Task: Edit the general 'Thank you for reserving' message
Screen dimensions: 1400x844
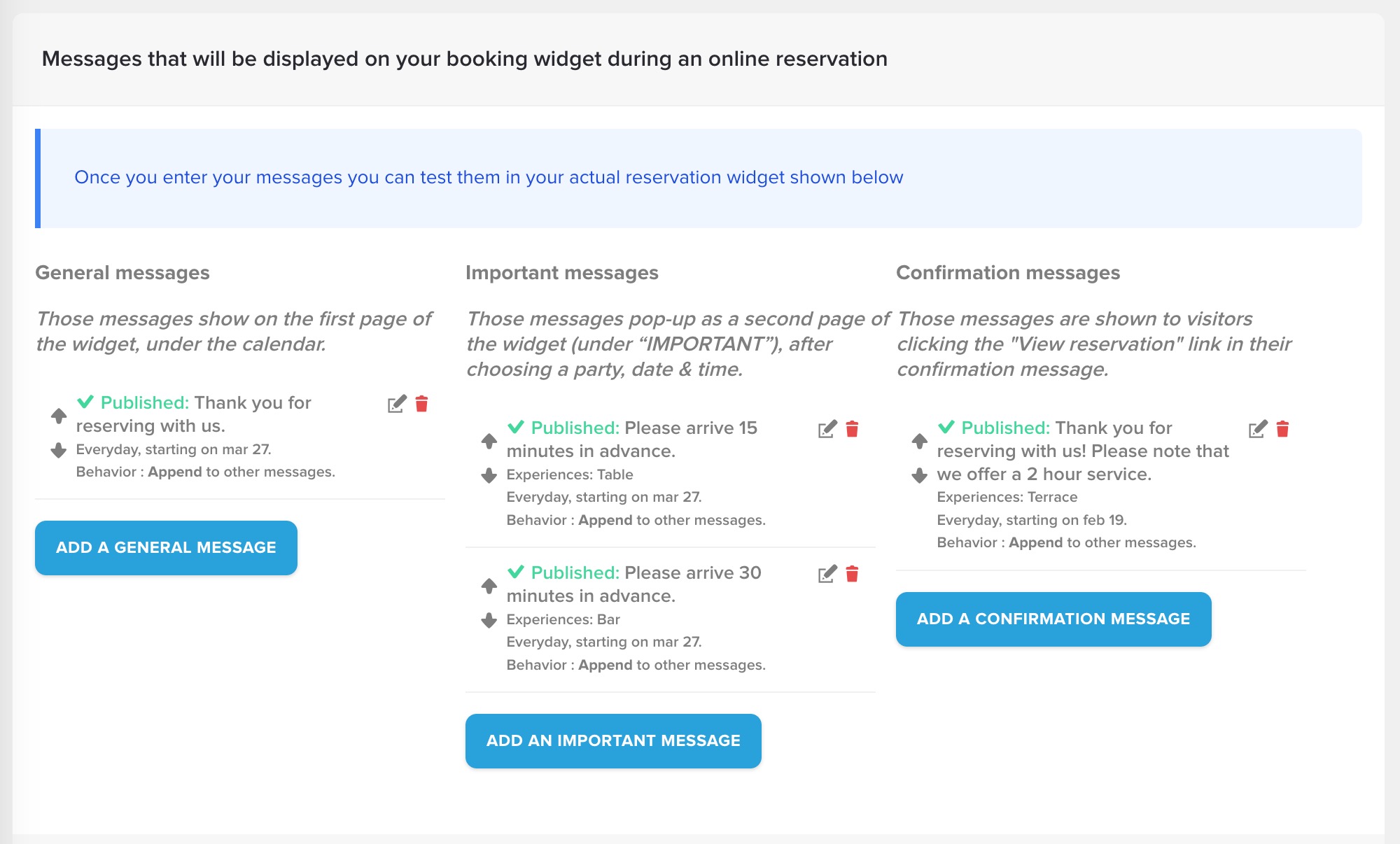Action: pos(396,405)
